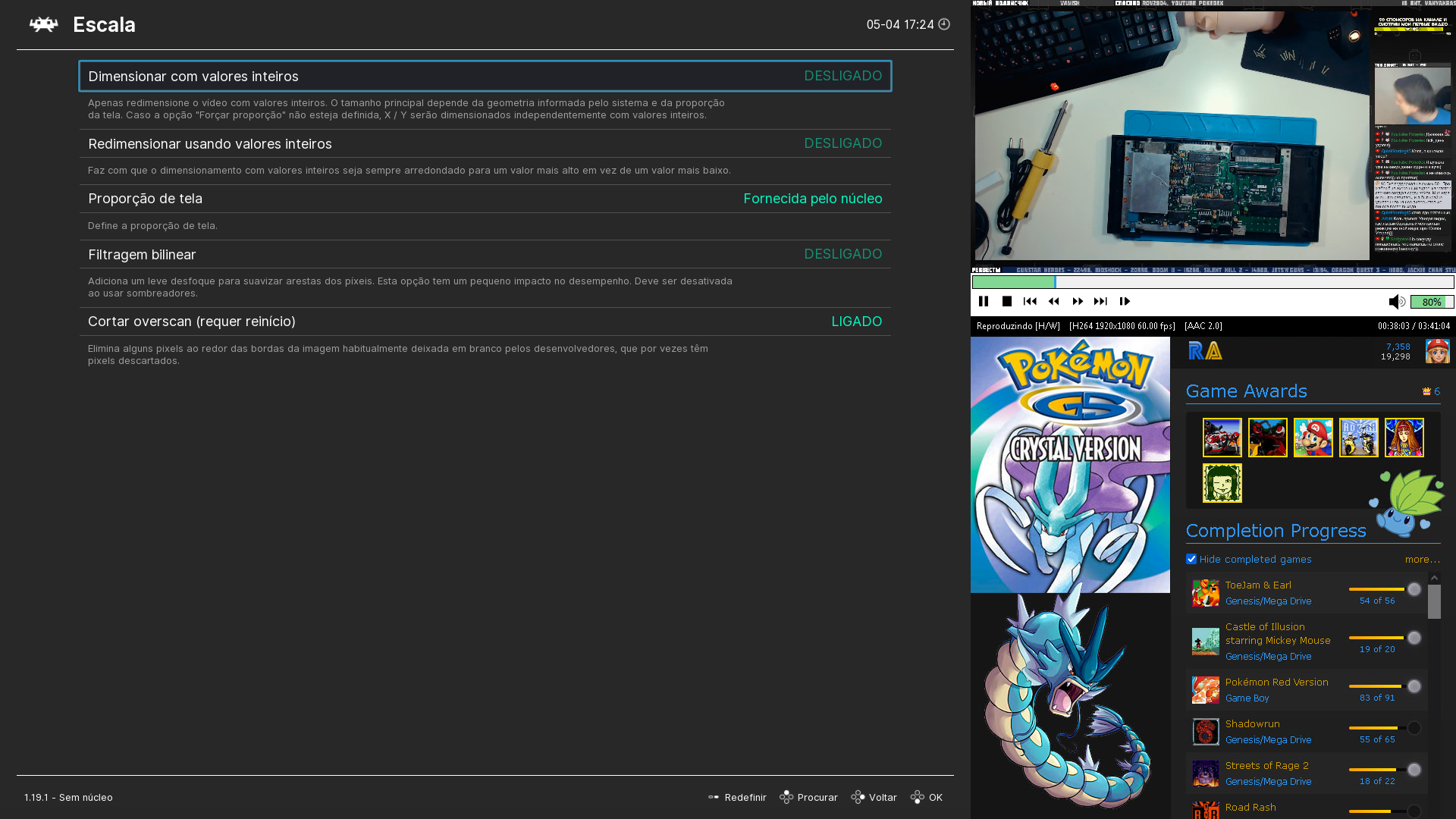Rewind the video
The image size is (1456, 819).
coord(1054,301)
